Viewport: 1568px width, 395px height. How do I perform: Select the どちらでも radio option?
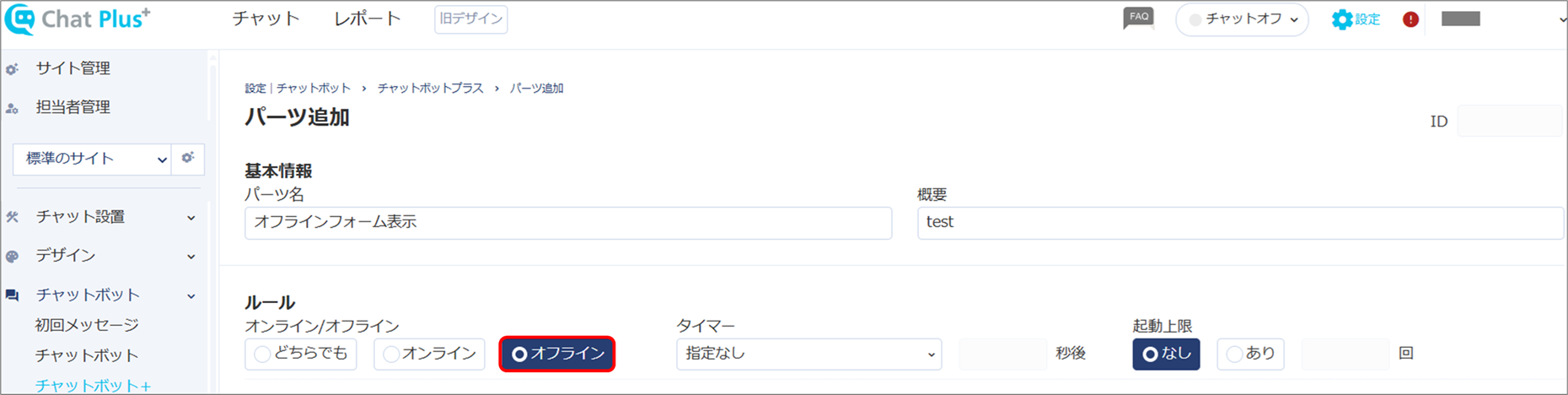tap(301, 354)
